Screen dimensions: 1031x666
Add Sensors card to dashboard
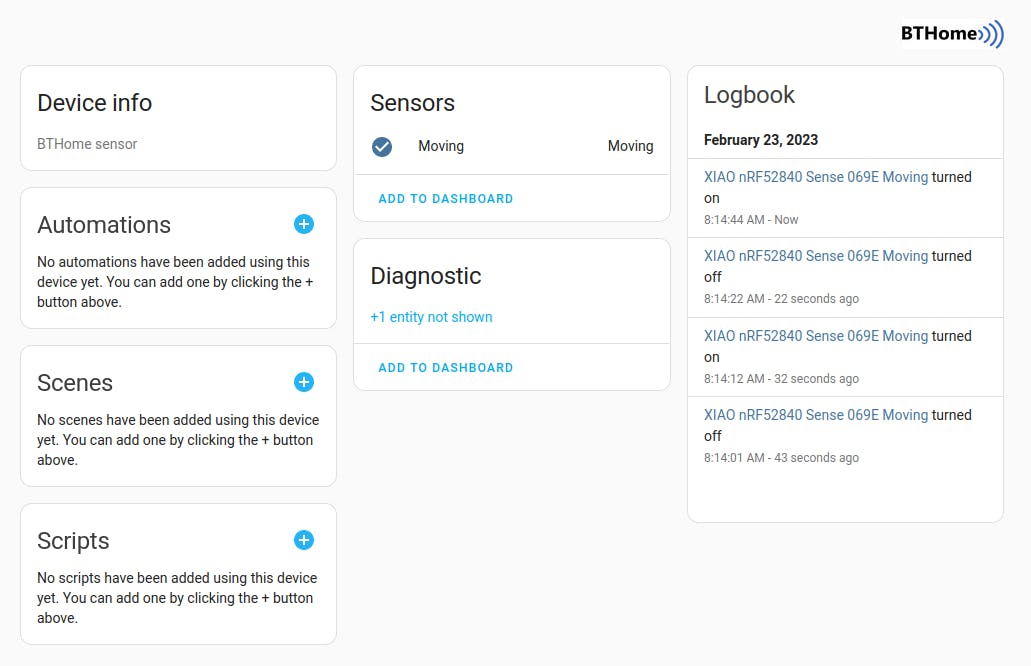(x=445, y=199)
